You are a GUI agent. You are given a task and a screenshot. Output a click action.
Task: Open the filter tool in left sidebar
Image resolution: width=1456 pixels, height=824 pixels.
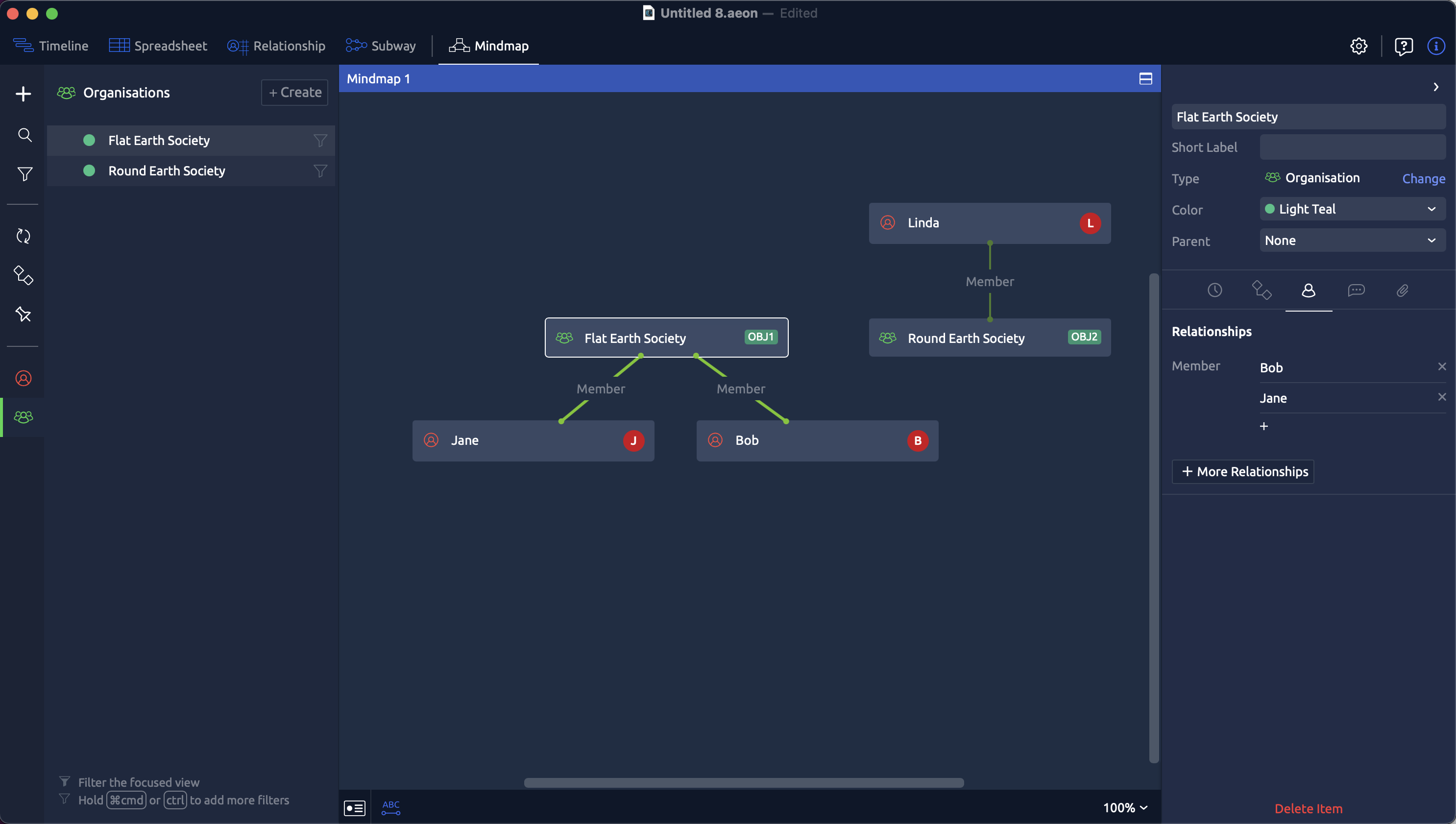tap(24, 174)
